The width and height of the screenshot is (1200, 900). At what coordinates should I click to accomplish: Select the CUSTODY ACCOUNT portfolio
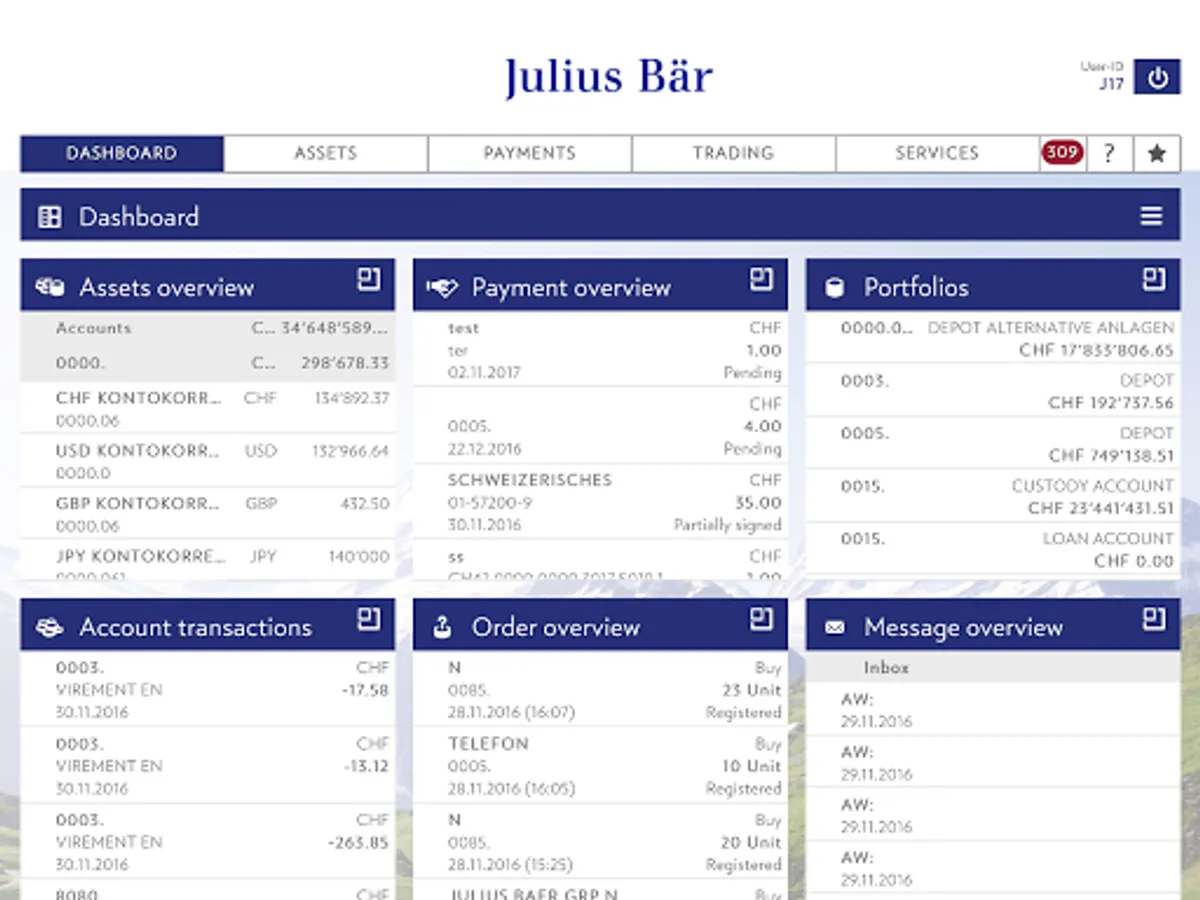993,496
